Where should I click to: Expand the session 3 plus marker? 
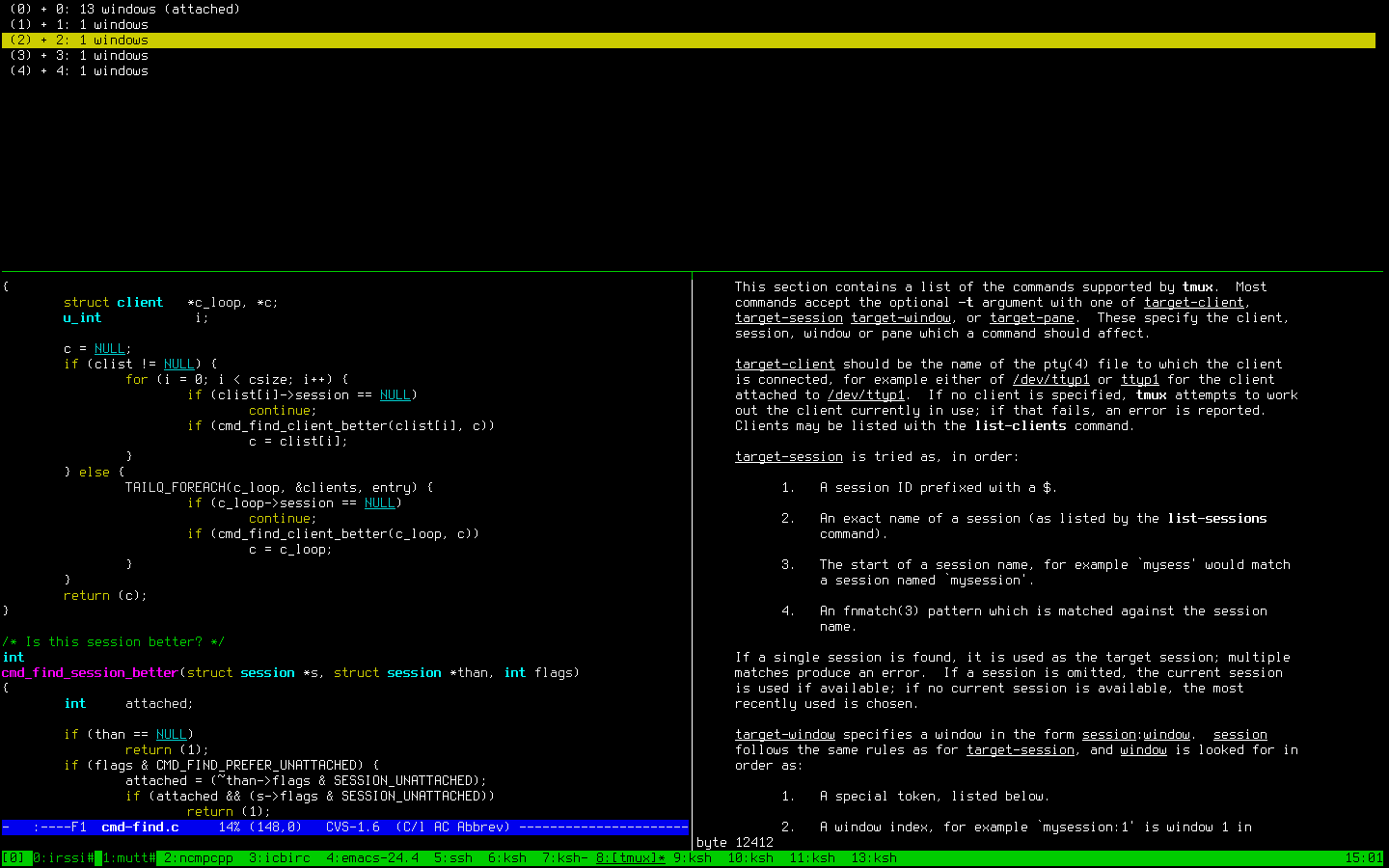point(44,55)
